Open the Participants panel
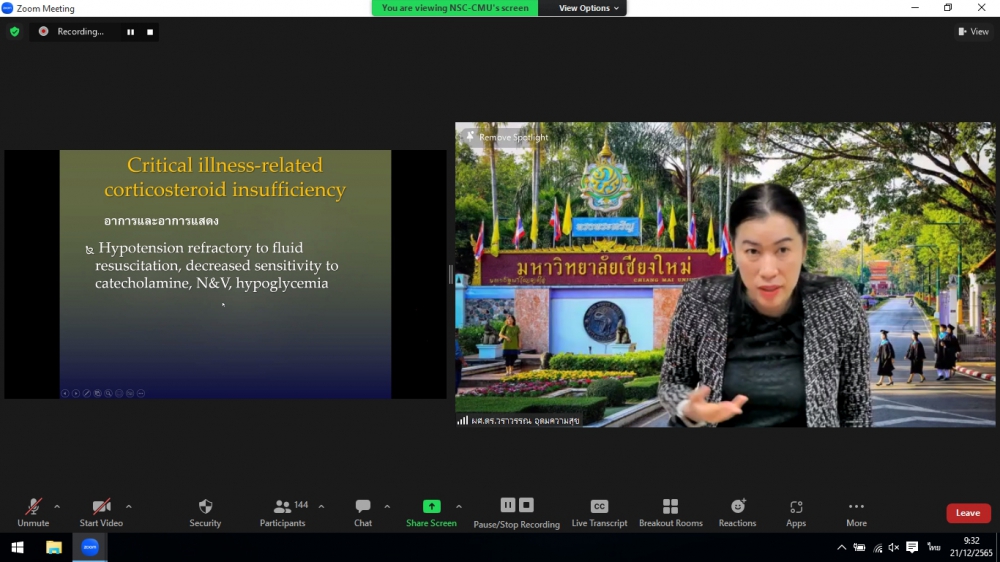 283,512
